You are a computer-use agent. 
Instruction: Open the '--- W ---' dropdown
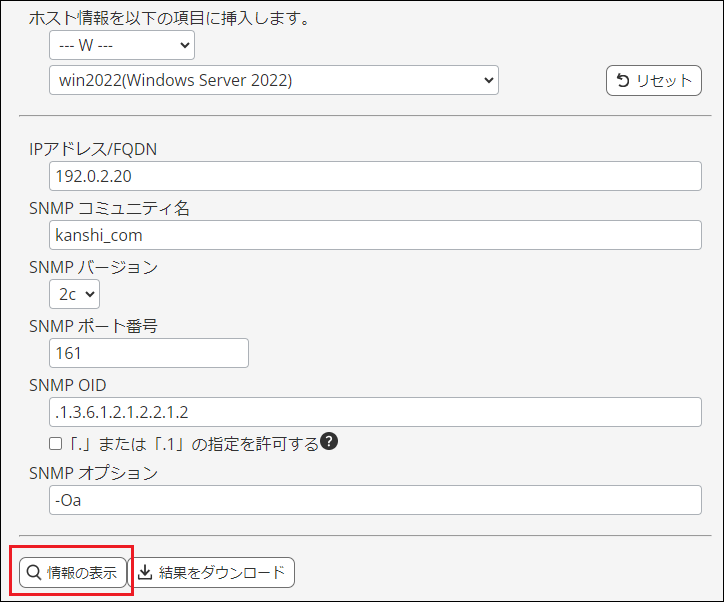coord(121,45)
